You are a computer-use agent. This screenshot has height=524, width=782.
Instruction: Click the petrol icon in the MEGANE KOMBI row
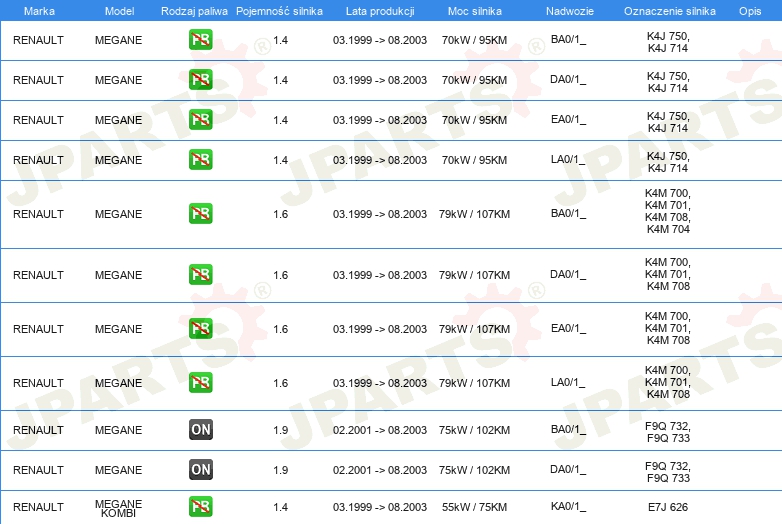(201, 507)
